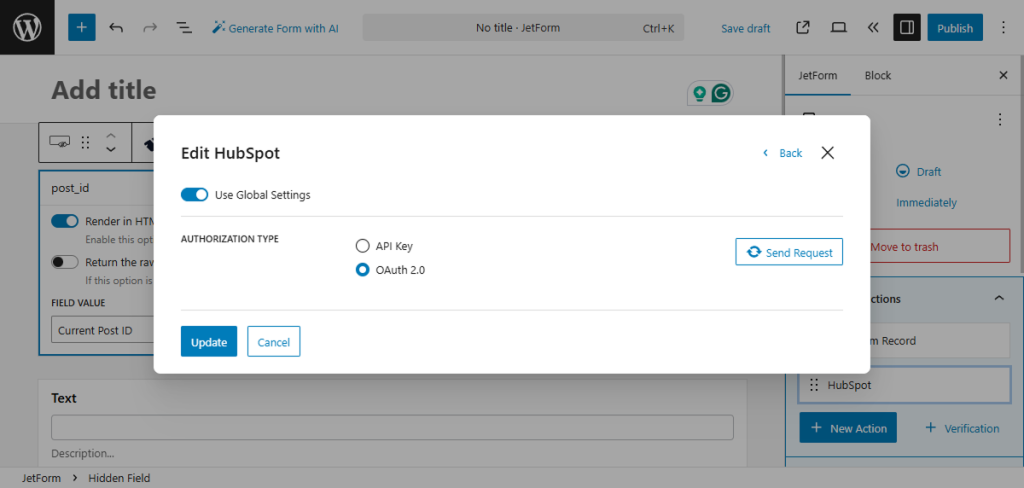Open the No title · JetForm command bar
This screenshot has height=488, width=1024.
(523, 28)
